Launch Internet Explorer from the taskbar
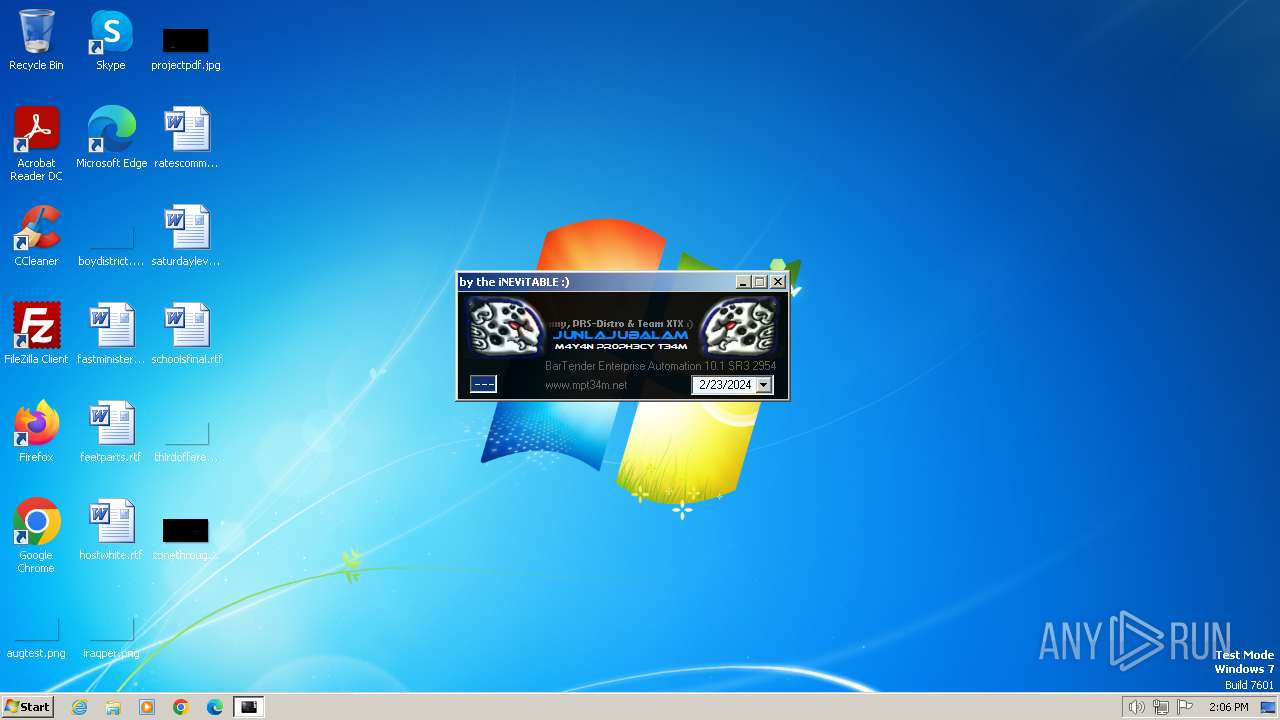The width and height of the screenshot is (1280, 720). [x=80, y=707]
